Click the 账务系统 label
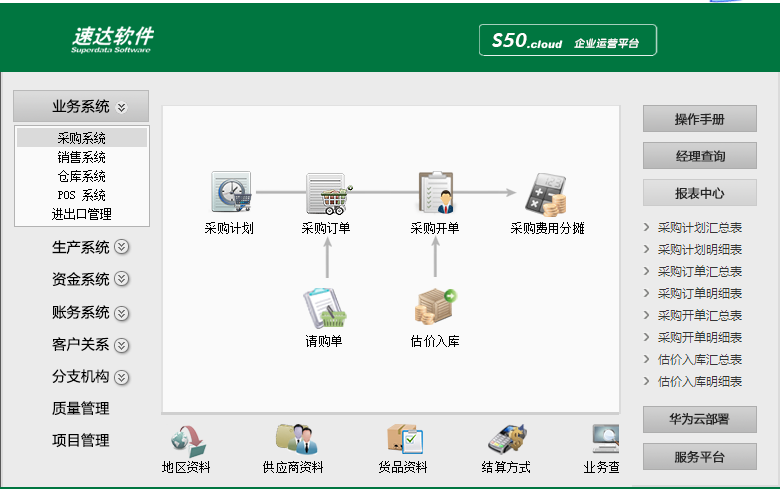The image size is (780, 489). click(x=81, y=312)
